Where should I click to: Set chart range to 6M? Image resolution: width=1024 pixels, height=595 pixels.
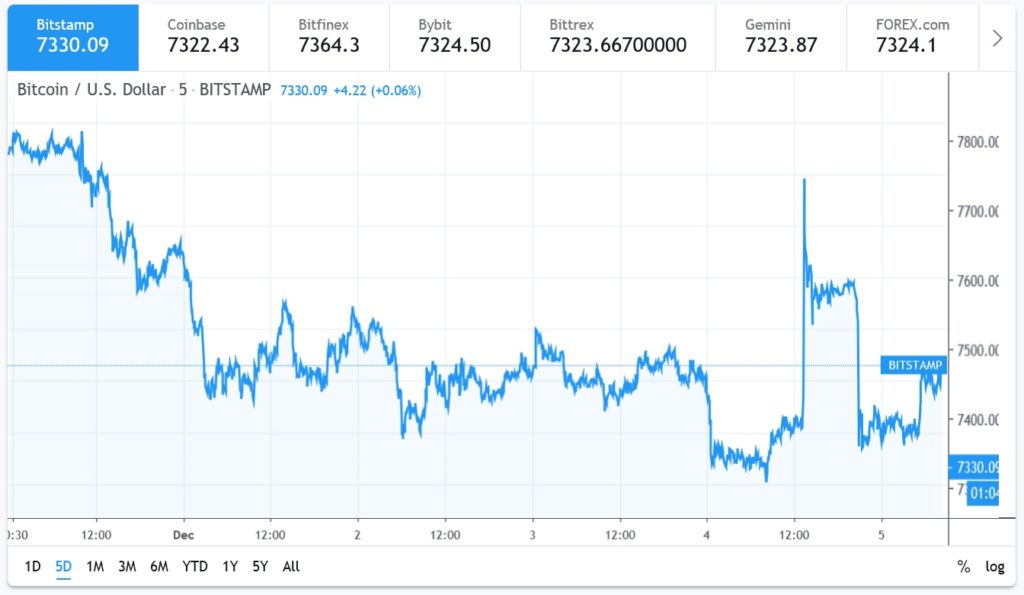point(159,567)
